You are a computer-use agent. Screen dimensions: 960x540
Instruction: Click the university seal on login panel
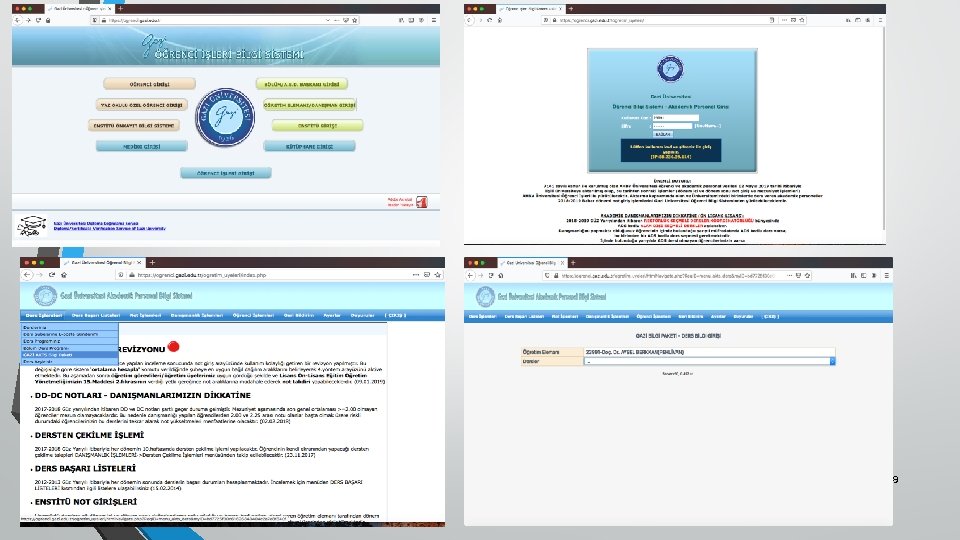click(x=670, y=69)
